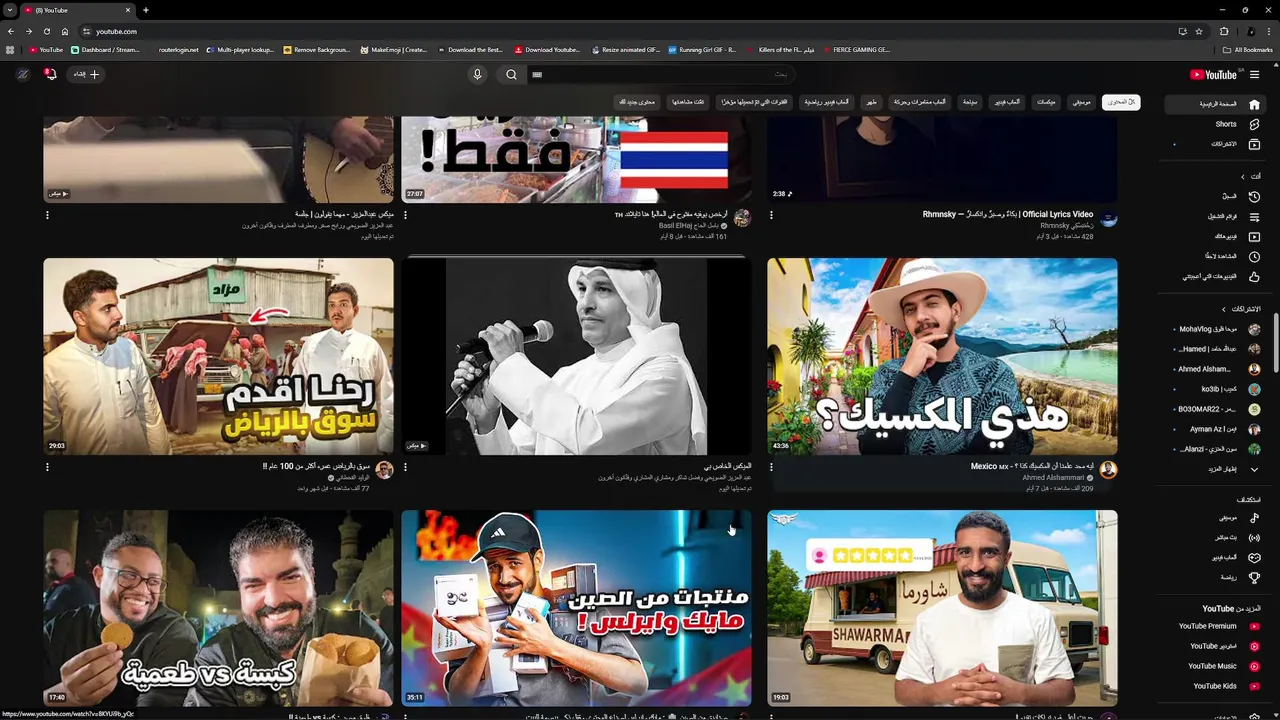Screen dimensions: 1280x720
Task: Click the Create button
Action: 86,74
